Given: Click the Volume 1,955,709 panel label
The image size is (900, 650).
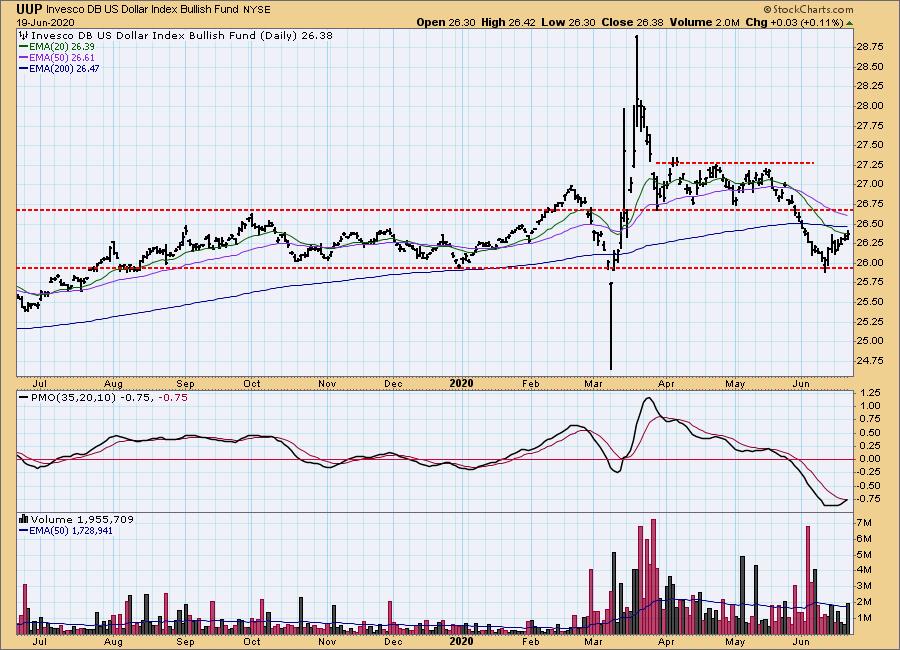Looking at the screenshot, I should click(82, 519).
